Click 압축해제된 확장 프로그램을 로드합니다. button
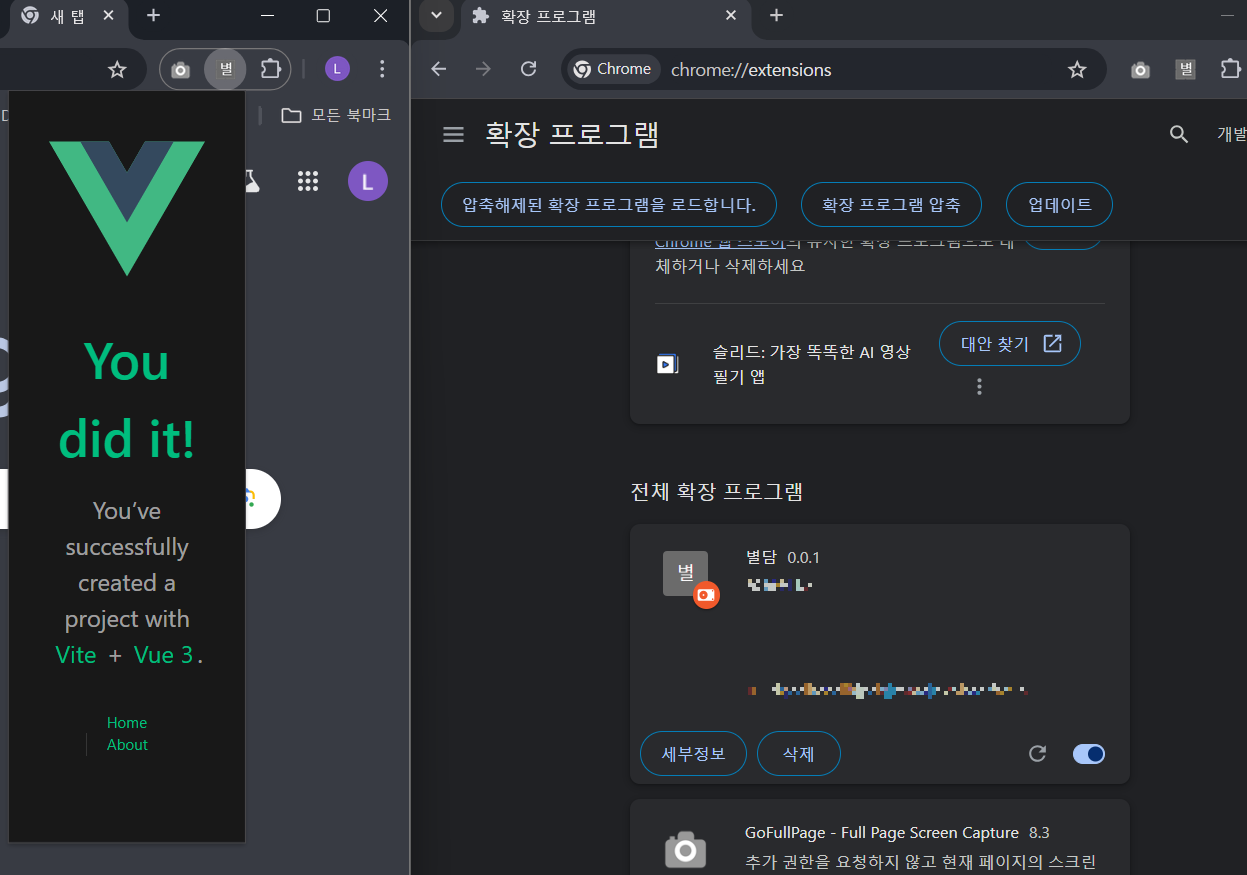 [x=609, y=205]
